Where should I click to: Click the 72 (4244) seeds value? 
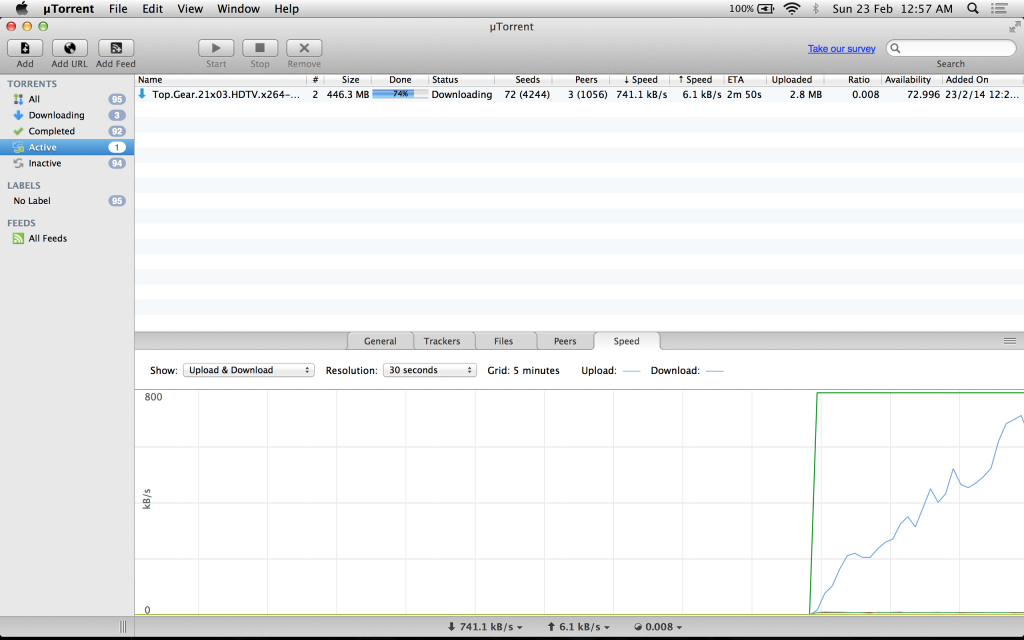coord(527,94)
